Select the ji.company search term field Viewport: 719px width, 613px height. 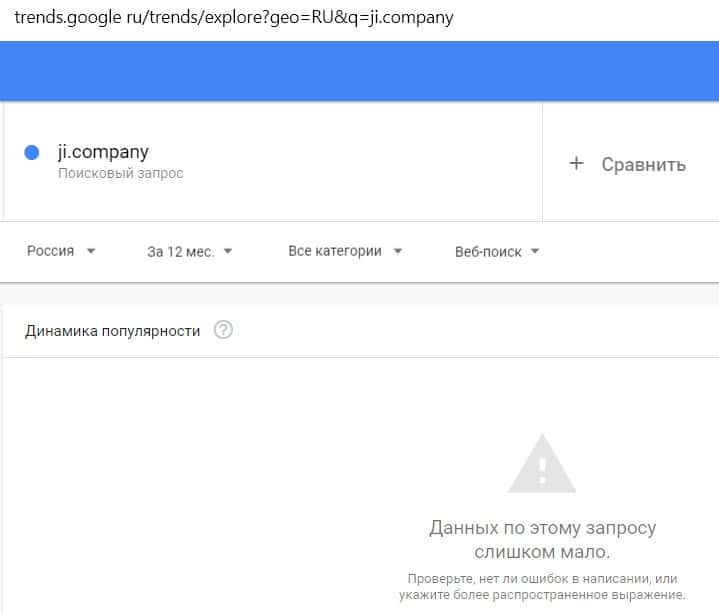[x=103, y=152]
